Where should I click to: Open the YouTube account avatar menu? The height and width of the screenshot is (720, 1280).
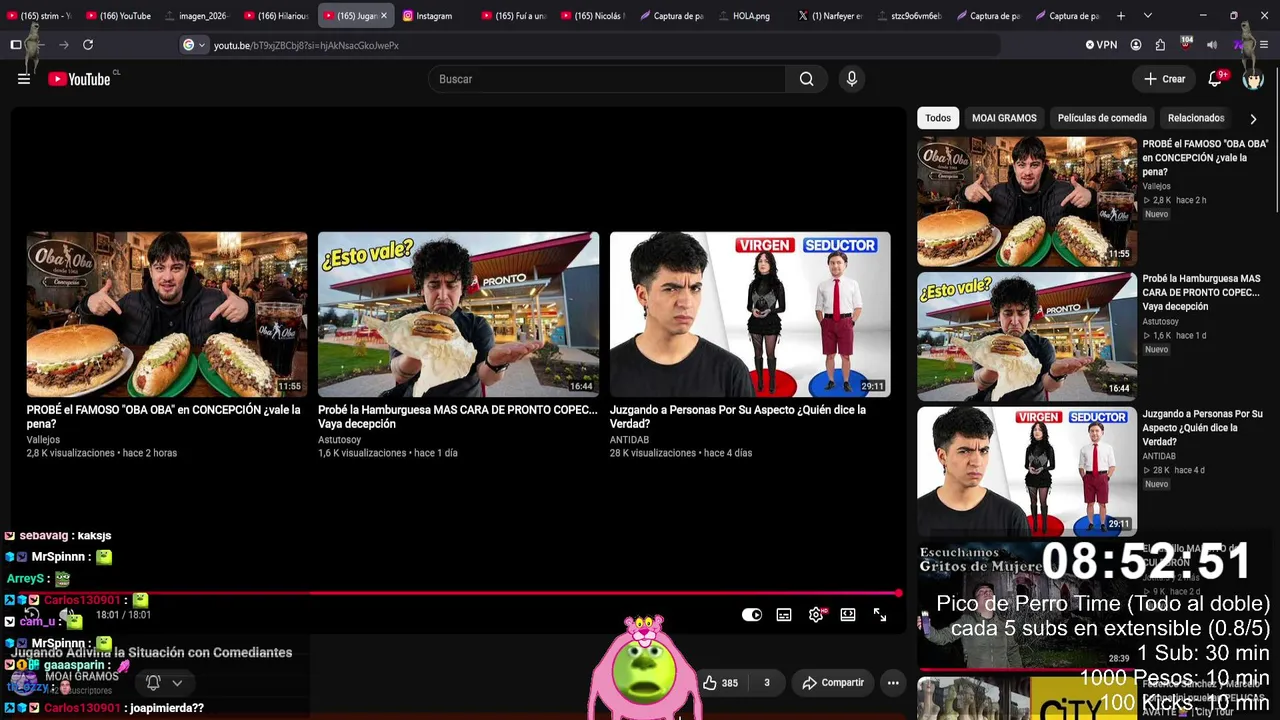pyautogui.click(x=1253, y=79)
